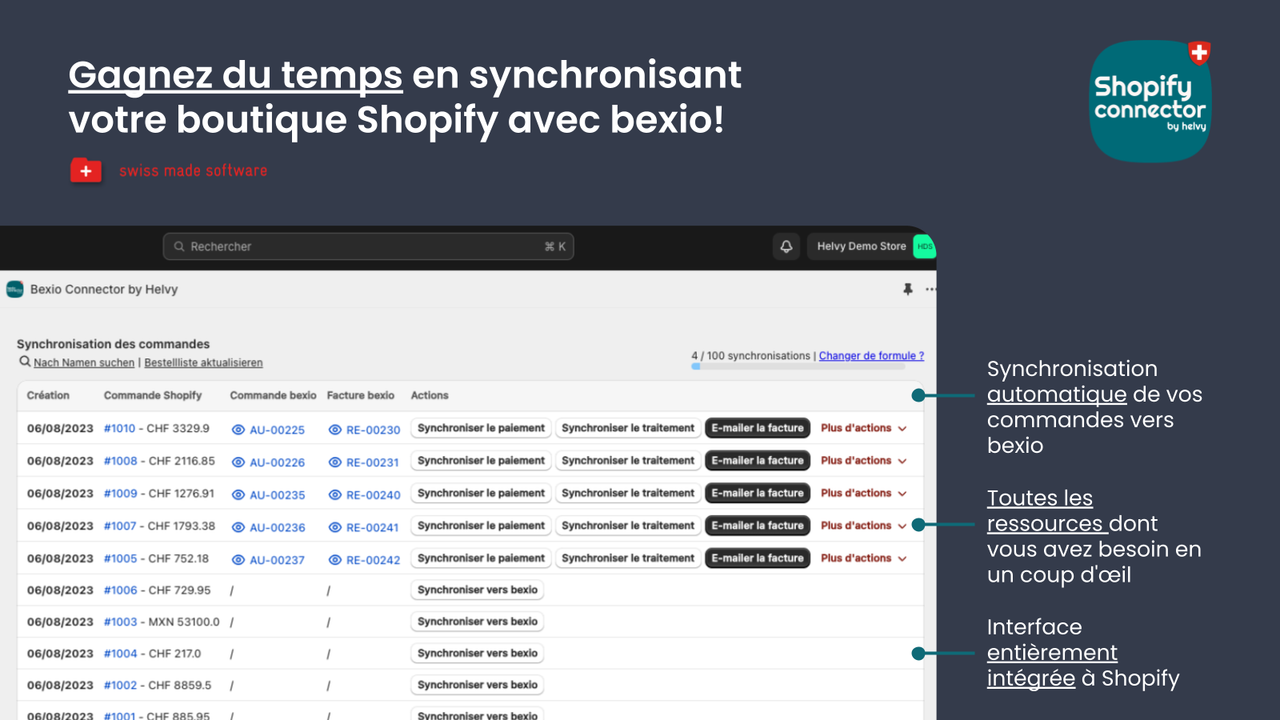The image size is (1280, 720).
Task: Synchroniser le paiement for order #1009
Action: click(x=481, y=493)
